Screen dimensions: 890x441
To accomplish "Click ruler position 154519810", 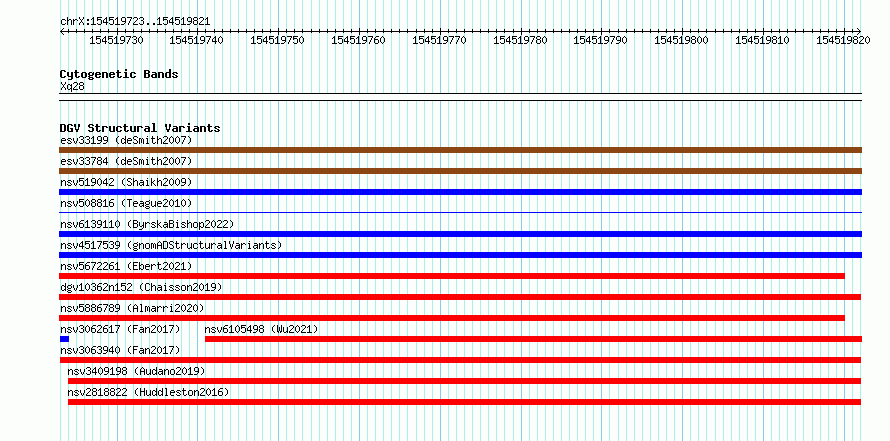I will 762,40.
